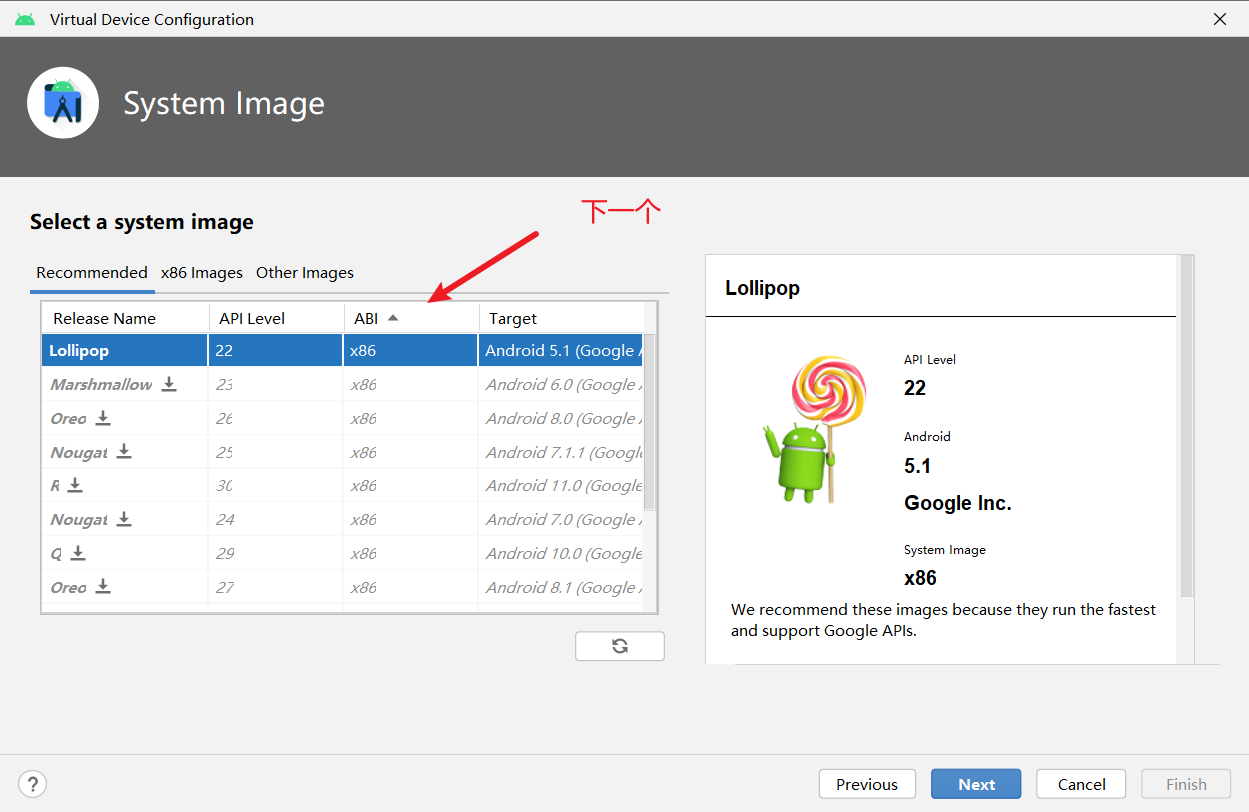This screenshot has height=812, width=1249.
Task: Select the Lollipop row
Action: coord(342,350)
